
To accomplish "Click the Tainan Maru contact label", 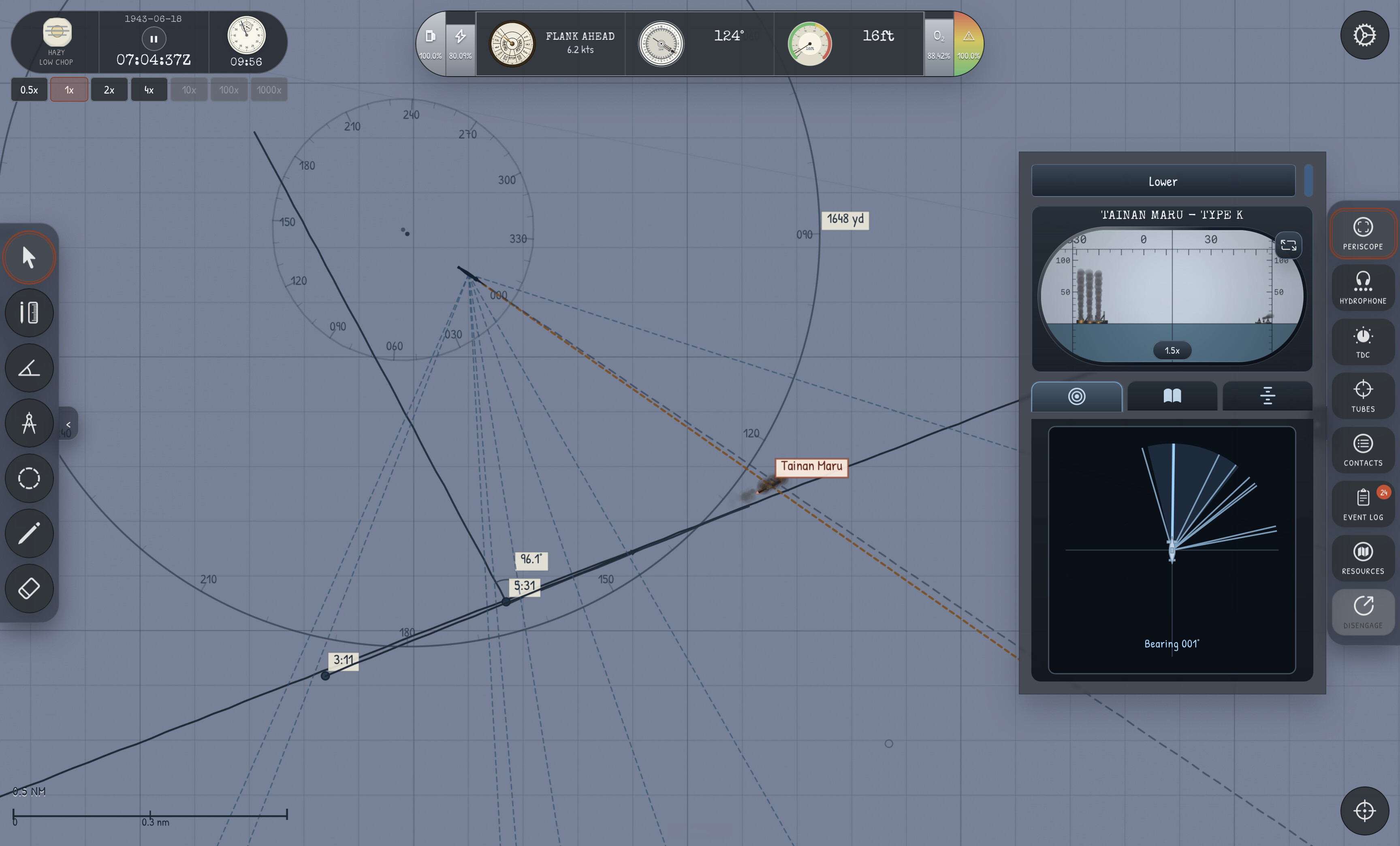I will click(811, 467).
